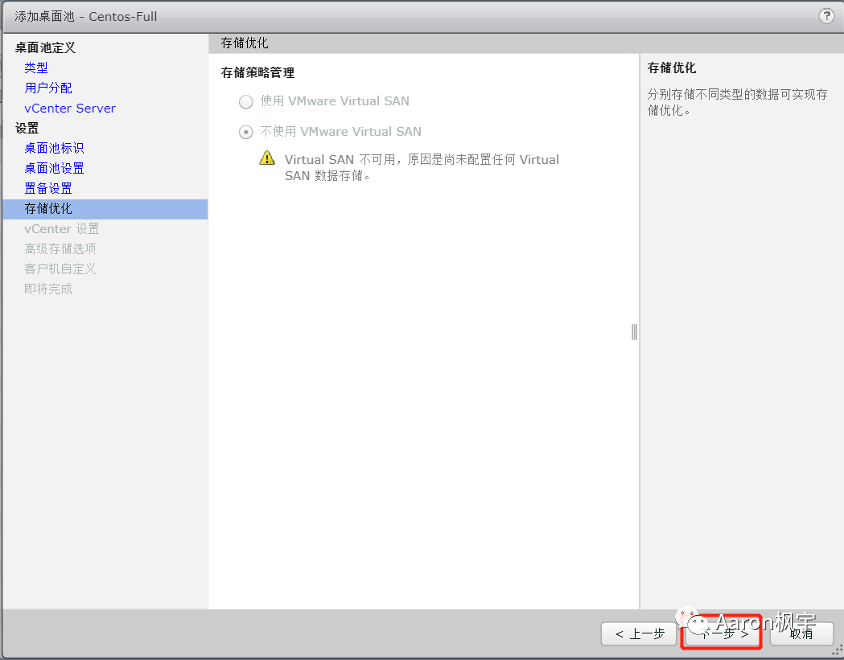Image resolution: width=844 pixels, height=660 pixels.
Task: Click the dialog title 添加桌面池 - Centos-Full
Action: click(x=86, y=17)
